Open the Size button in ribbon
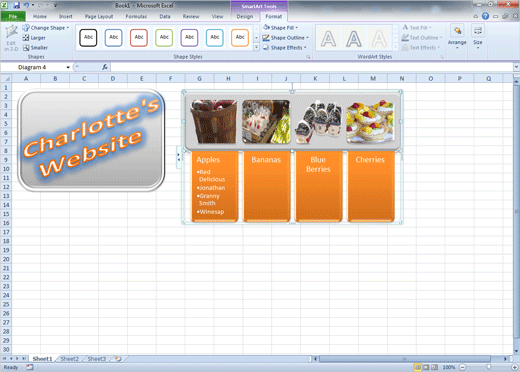Screen dimensions: 520x372 coord(478,37)
